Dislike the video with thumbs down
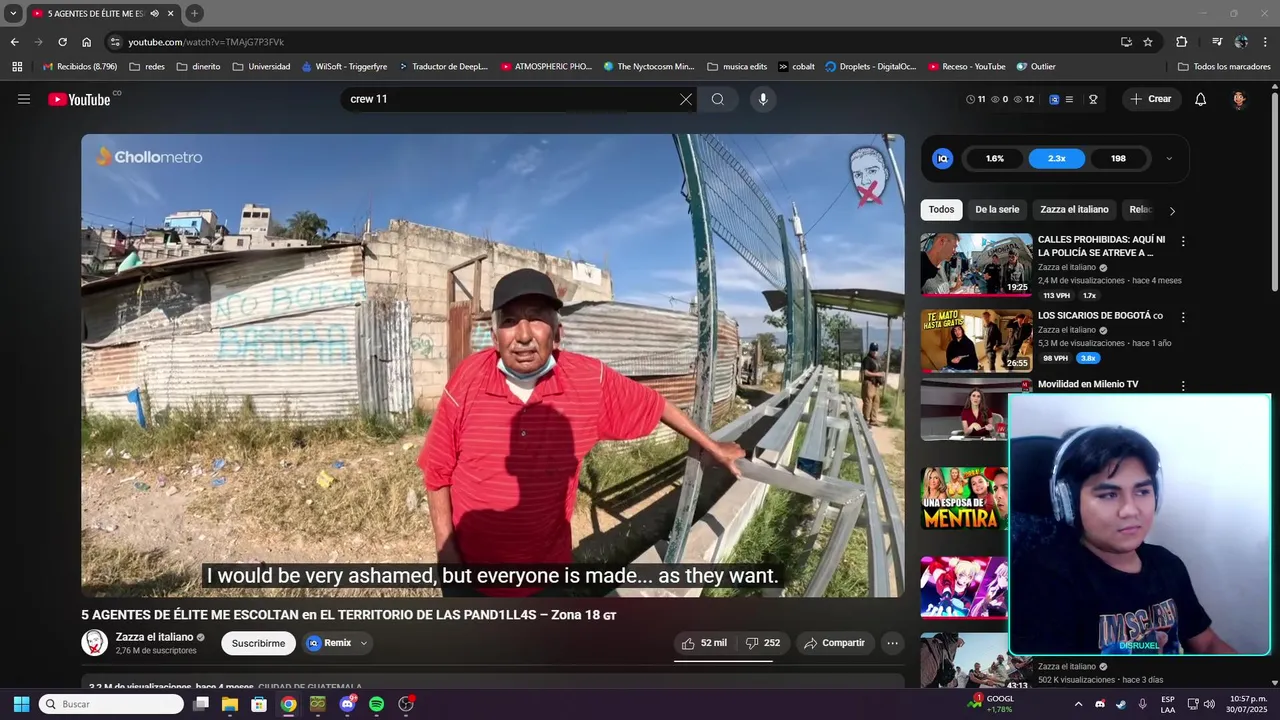 coord(763,643)
